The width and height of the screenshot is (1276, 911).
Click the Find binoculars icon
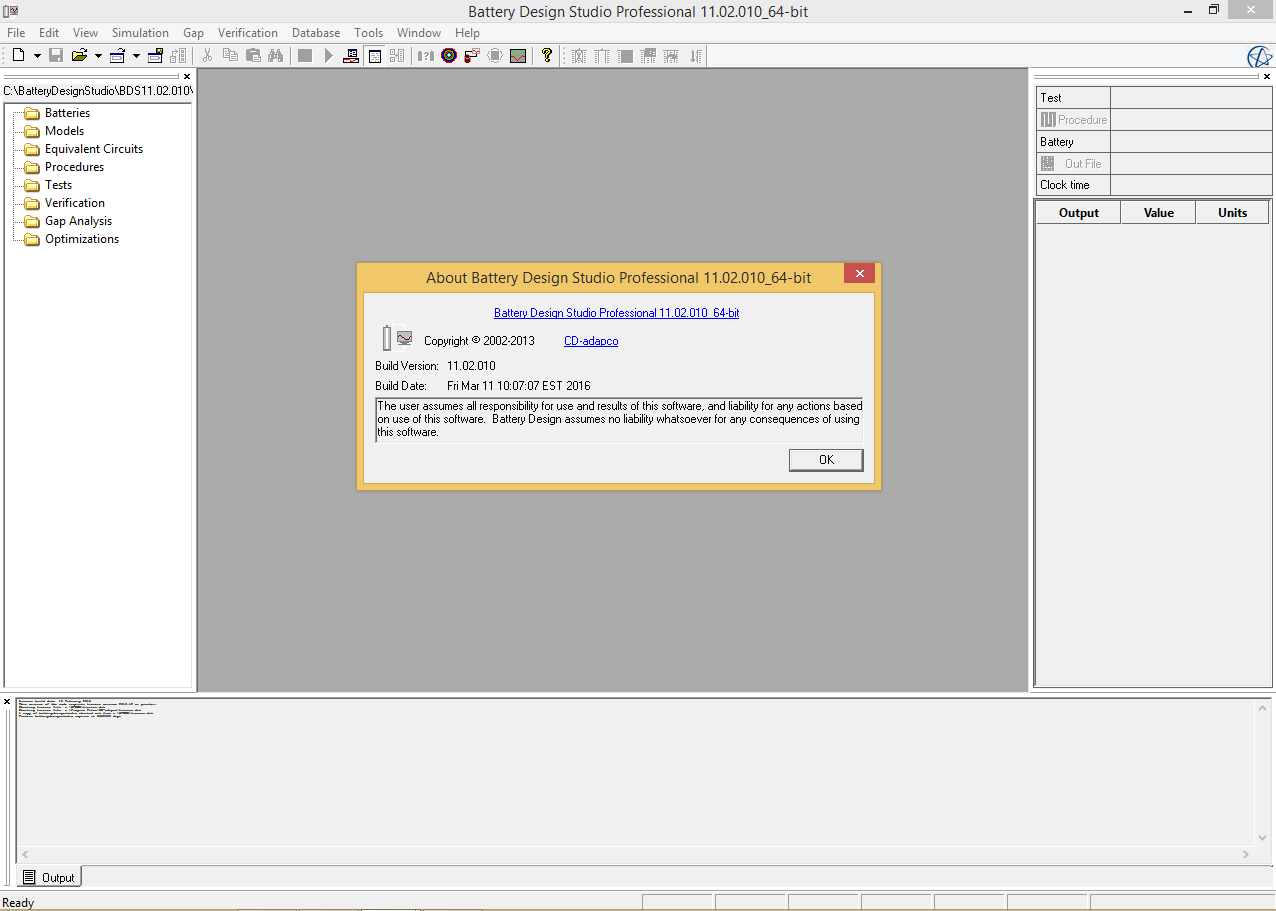276,56
